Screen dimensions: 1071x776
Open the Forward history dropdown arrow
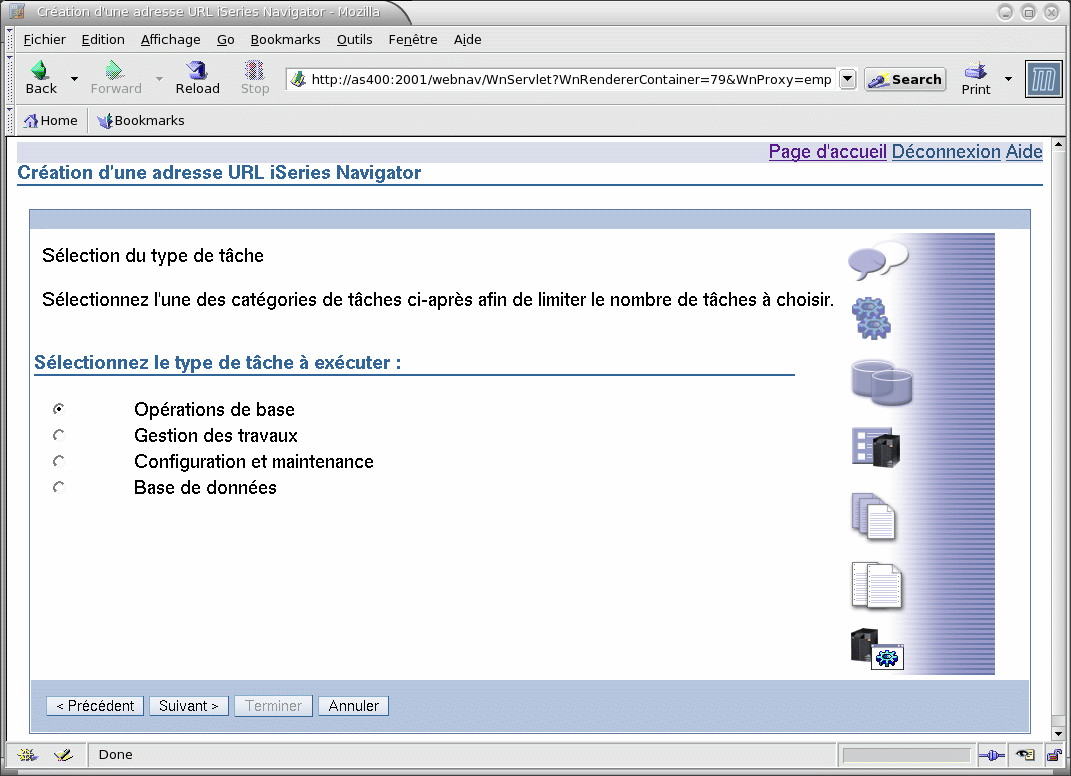(x=159, y=79)
